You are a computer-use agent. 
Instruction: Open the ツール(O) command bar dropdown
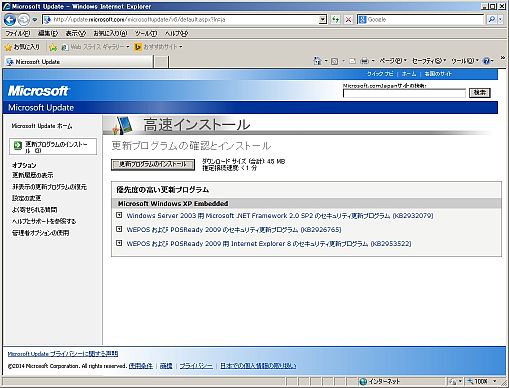465,61
